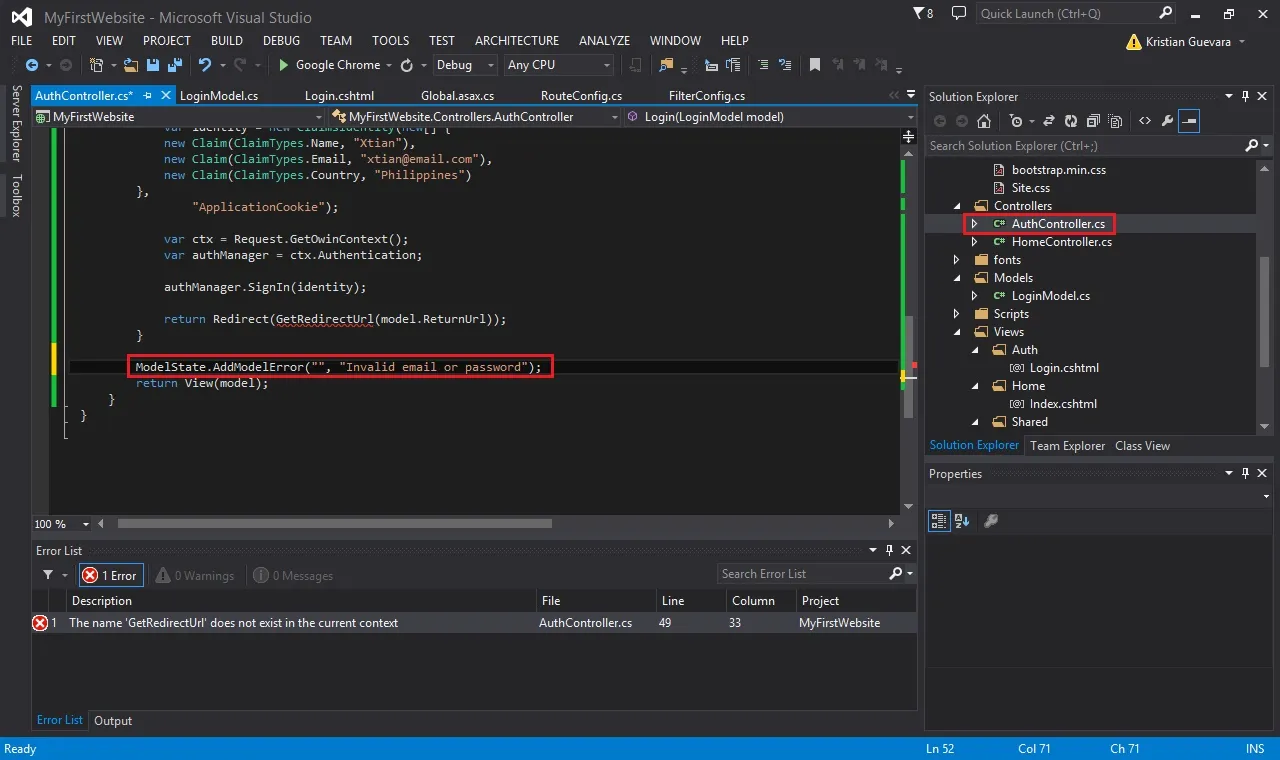
Task: Expand the AuthController.cs tree node
Action: click(975, 224)
